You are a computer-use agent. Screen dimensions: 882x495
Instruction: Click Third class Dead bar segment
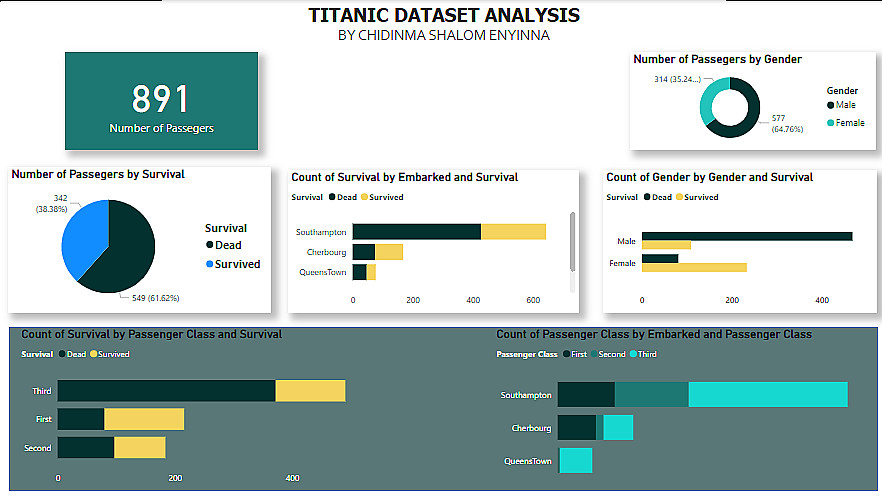(x=166, y=391)
